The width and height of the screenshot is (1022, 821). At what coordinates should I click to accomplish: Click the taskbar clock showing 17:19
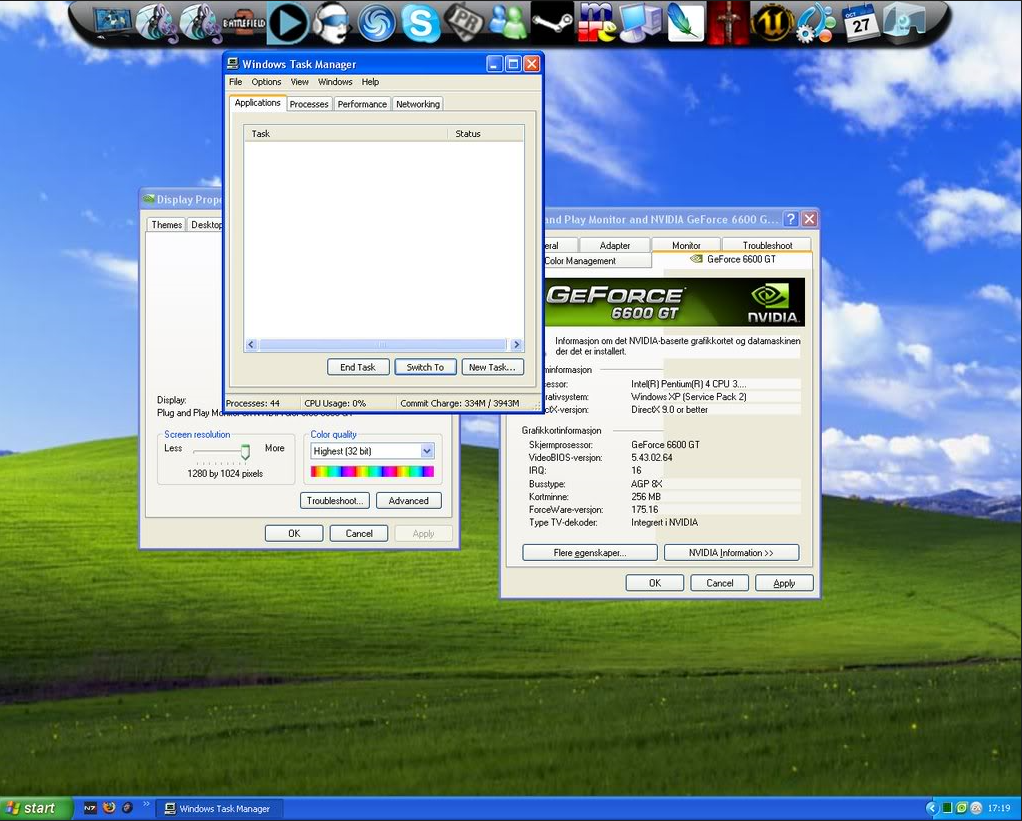[999, 809]
